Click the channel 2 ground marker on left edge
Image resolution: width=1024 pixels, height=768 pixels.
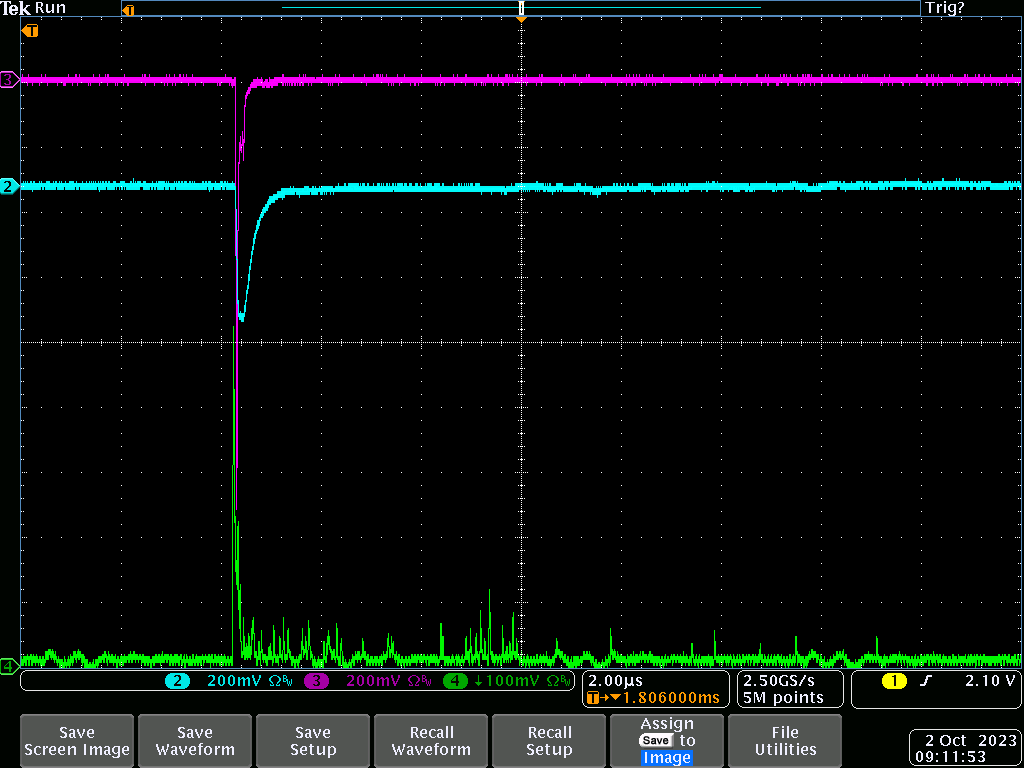point(9,186)
